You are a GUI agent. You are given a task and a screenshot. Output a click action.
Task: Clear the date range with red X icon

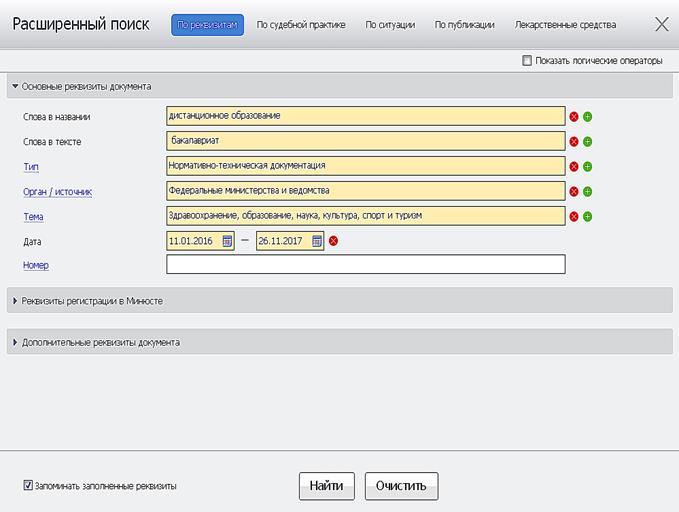click(334, 241)
